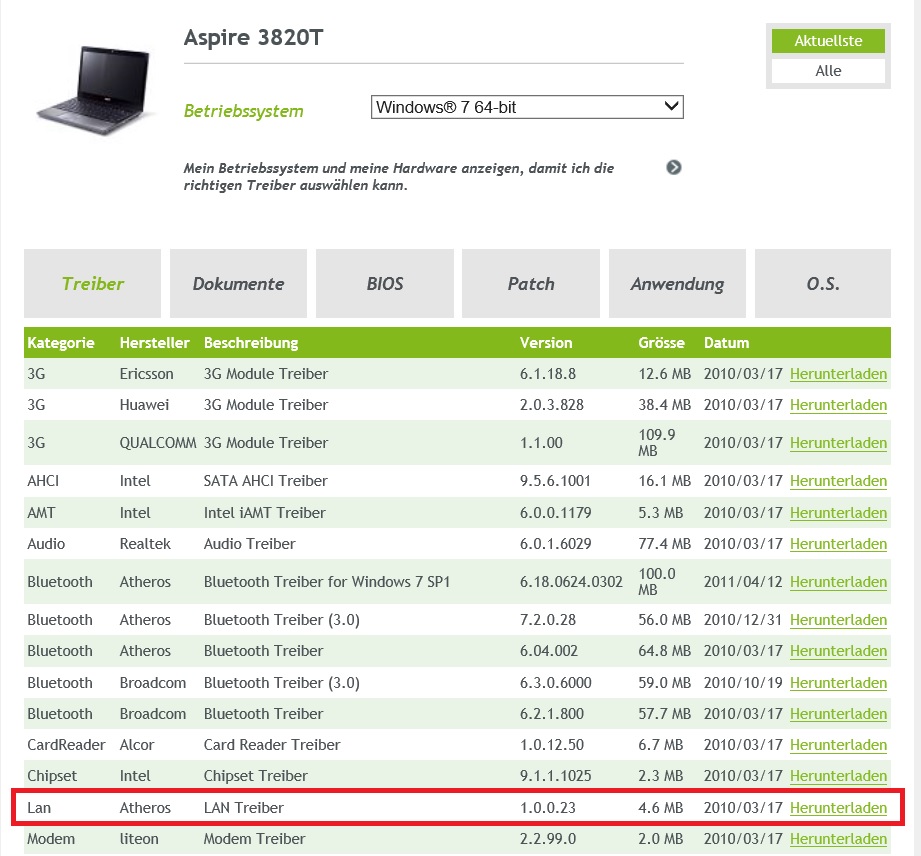Image resolution: width=921 pixels, height=856 pixels.
Task: Click the Betriebssystem label
Action: (x=243, y=110)
